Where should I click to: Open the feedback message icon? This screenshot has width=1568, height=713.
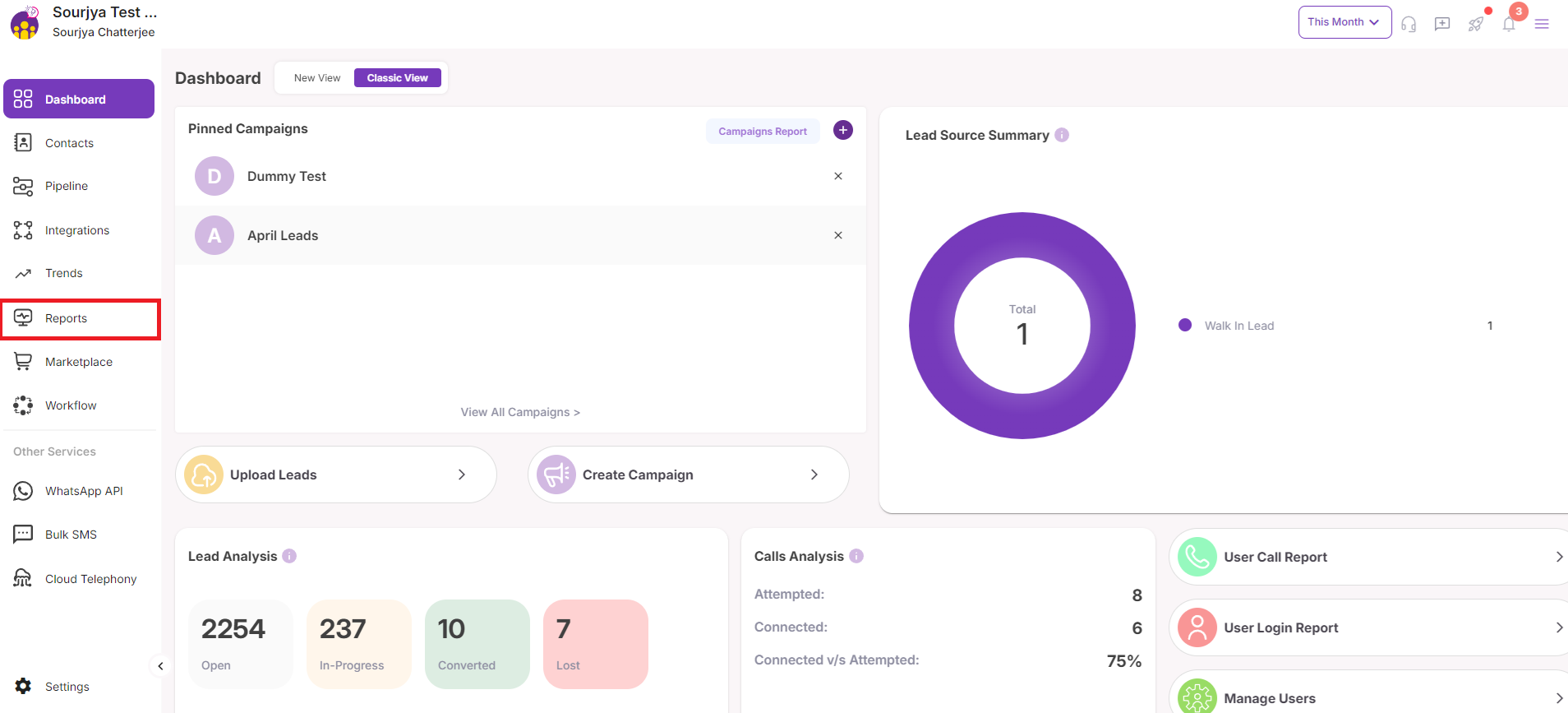click(x=1442, y=24)
